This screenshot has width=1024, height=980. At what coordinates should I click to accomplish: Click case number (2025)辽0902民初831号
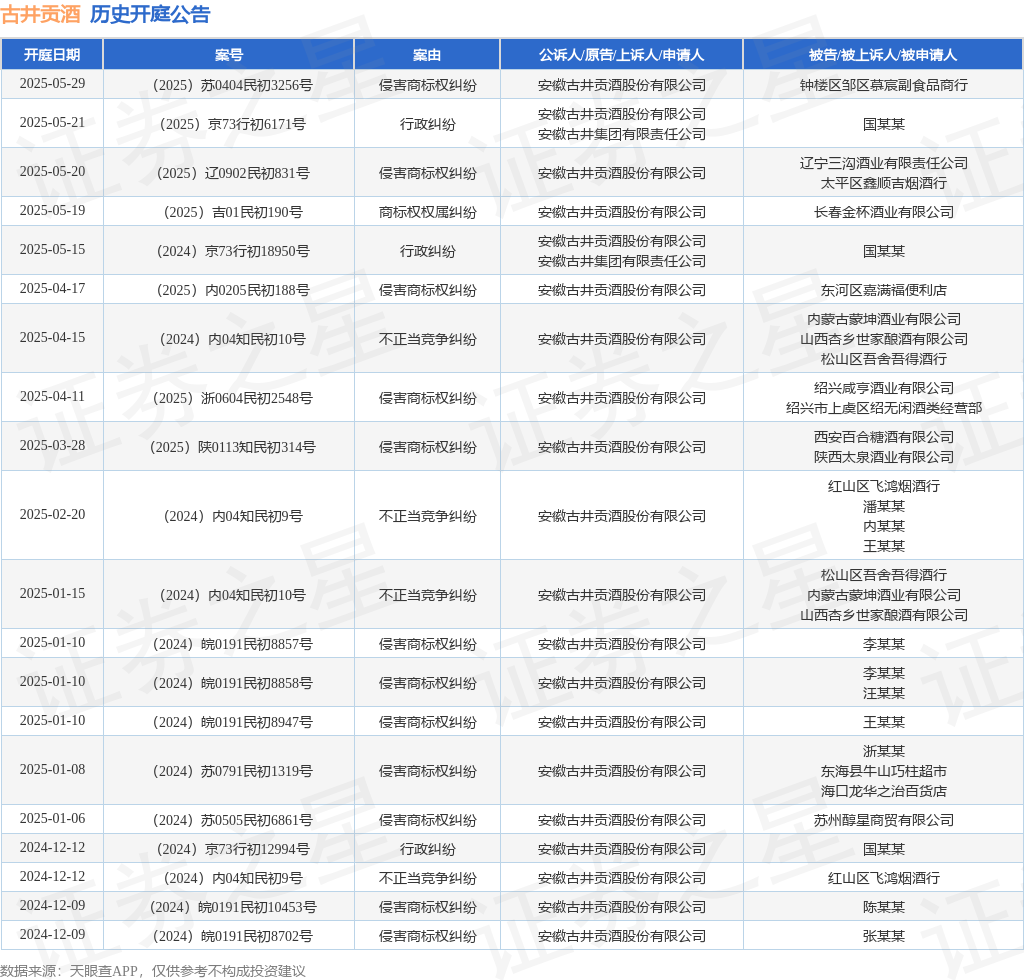tap(232, 173)
